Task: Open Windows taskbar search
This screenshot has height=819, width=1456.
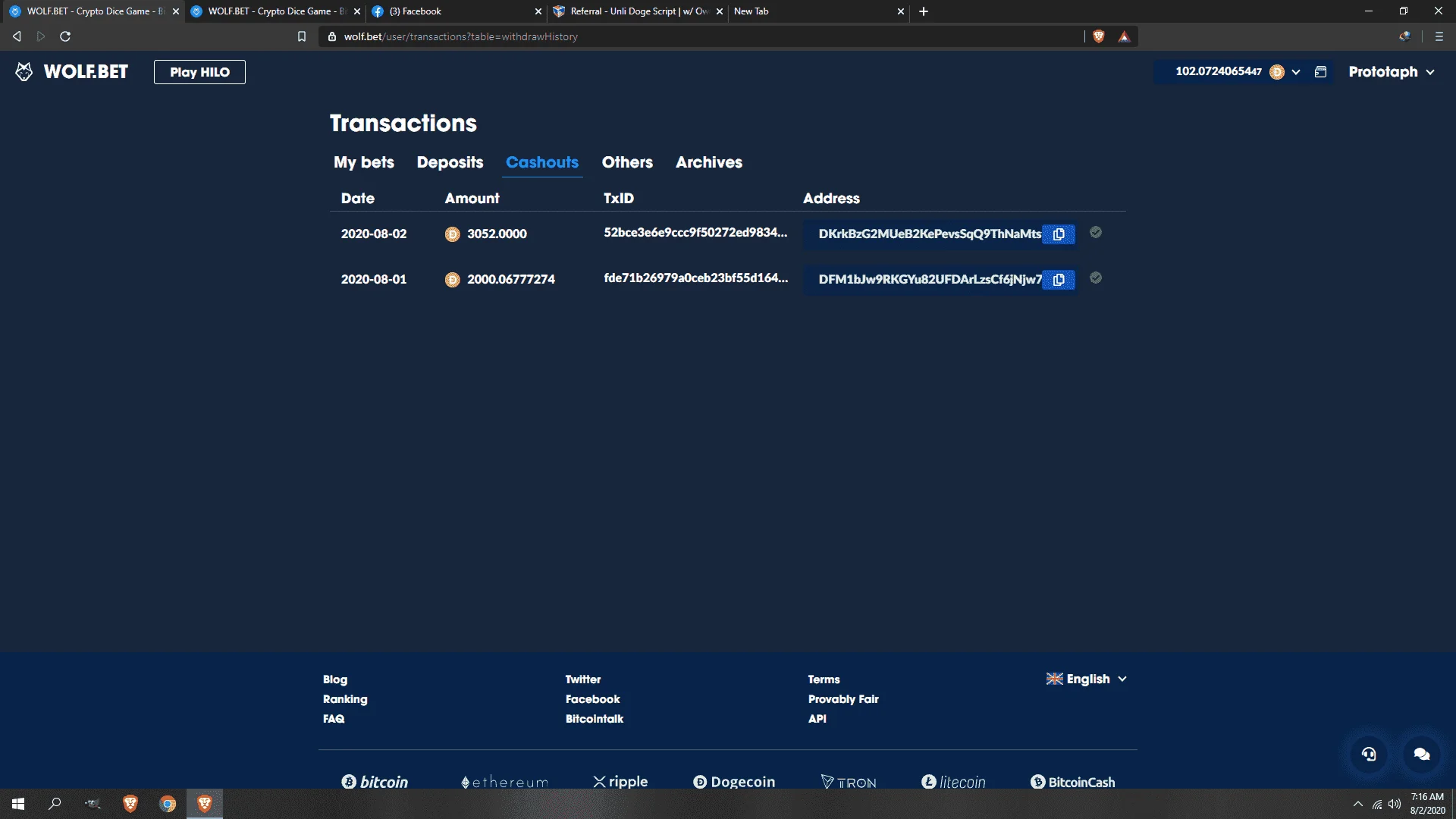Action: point(55,804)
